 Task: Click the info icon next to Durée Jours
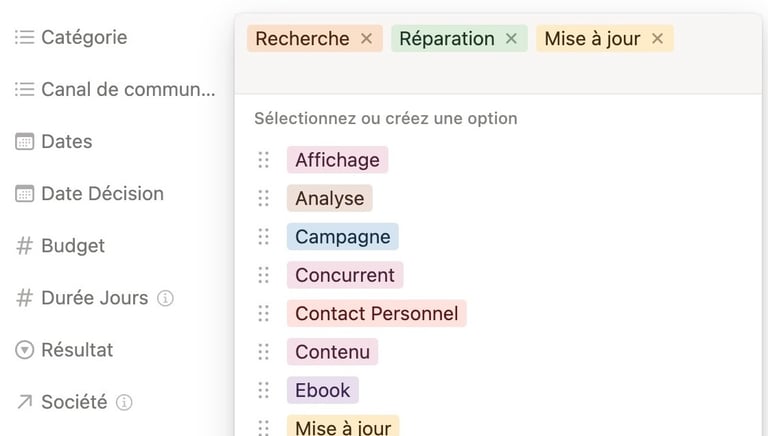(166, 298)
